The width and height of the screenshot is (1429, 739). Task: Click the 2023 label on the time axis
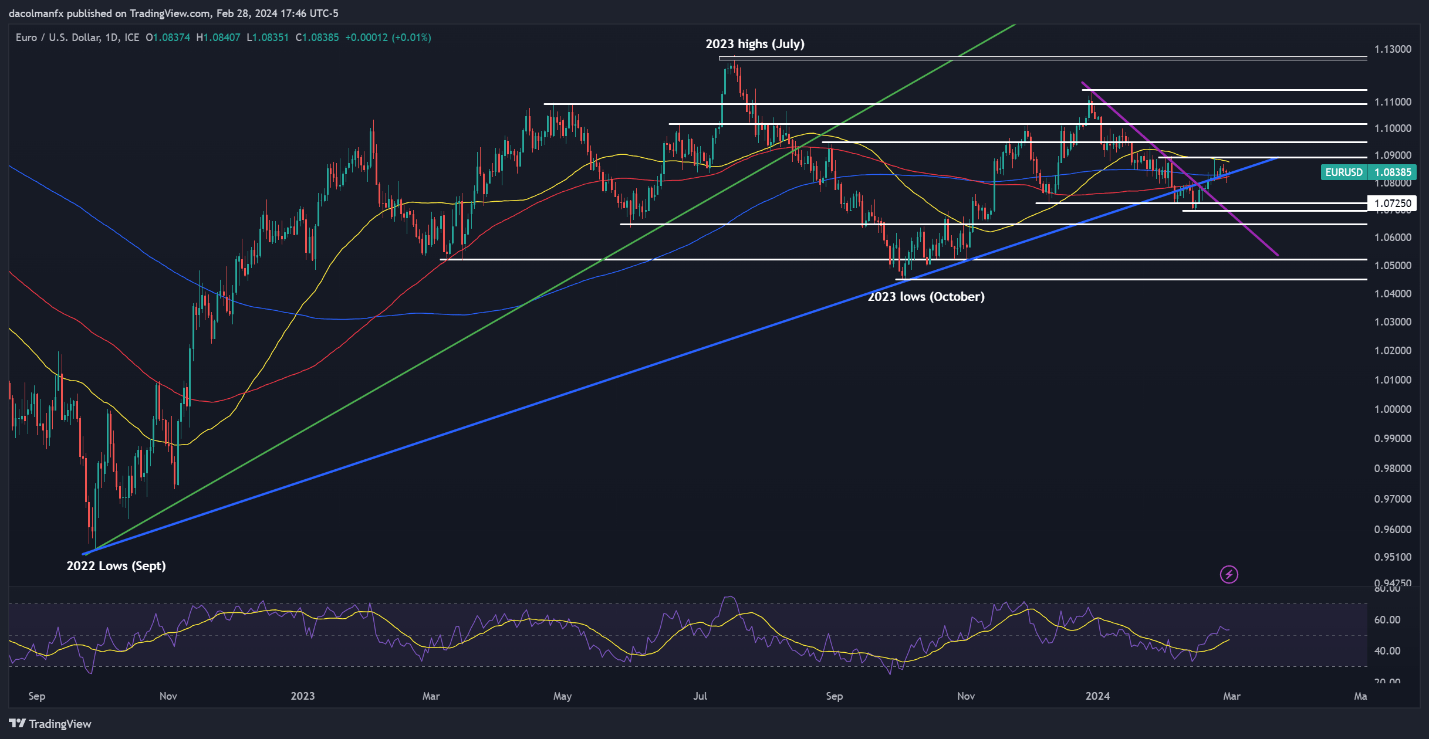point(302,695)
